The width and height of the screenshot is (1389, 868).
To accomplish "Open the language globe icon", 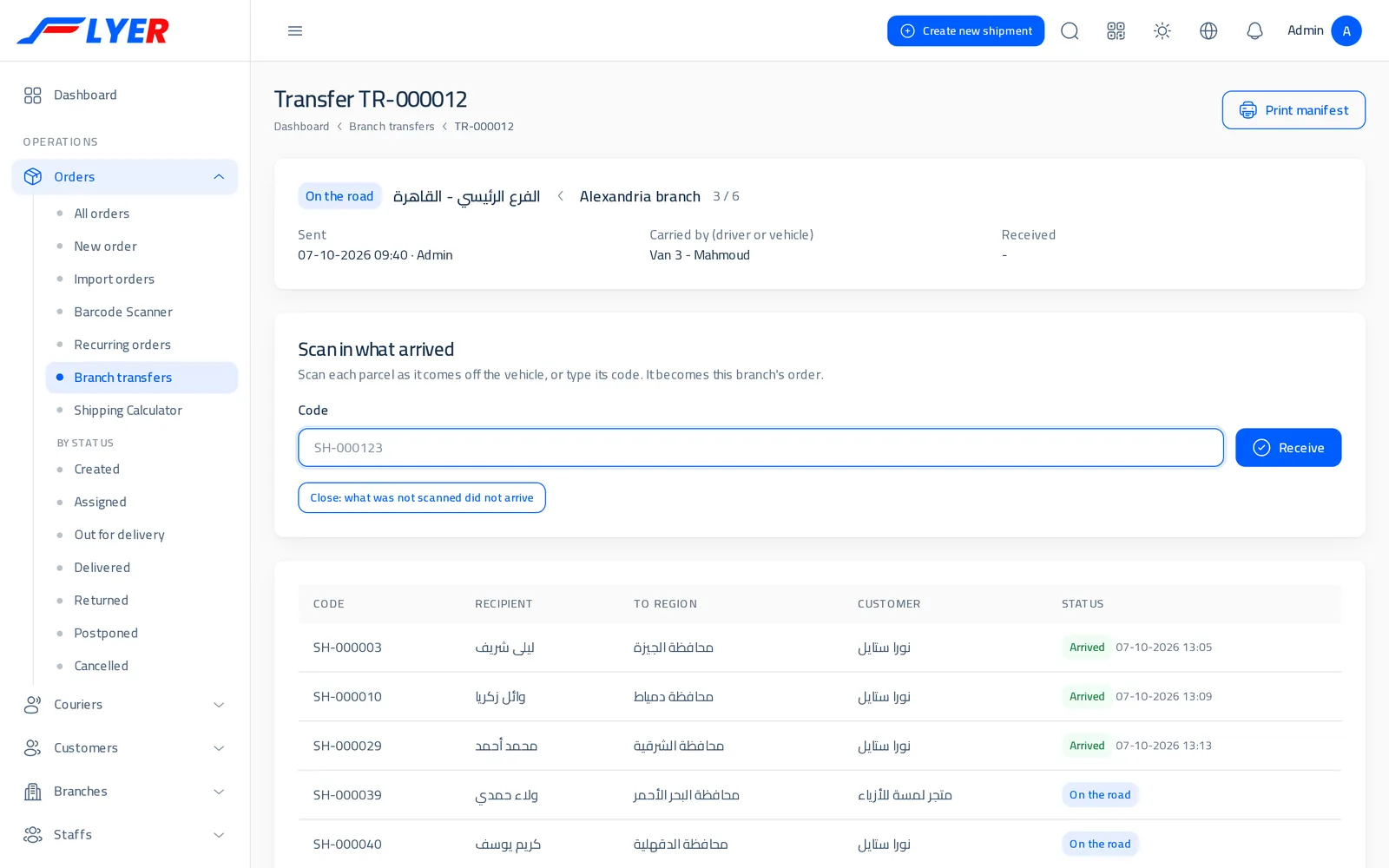I will [1208, 30].
